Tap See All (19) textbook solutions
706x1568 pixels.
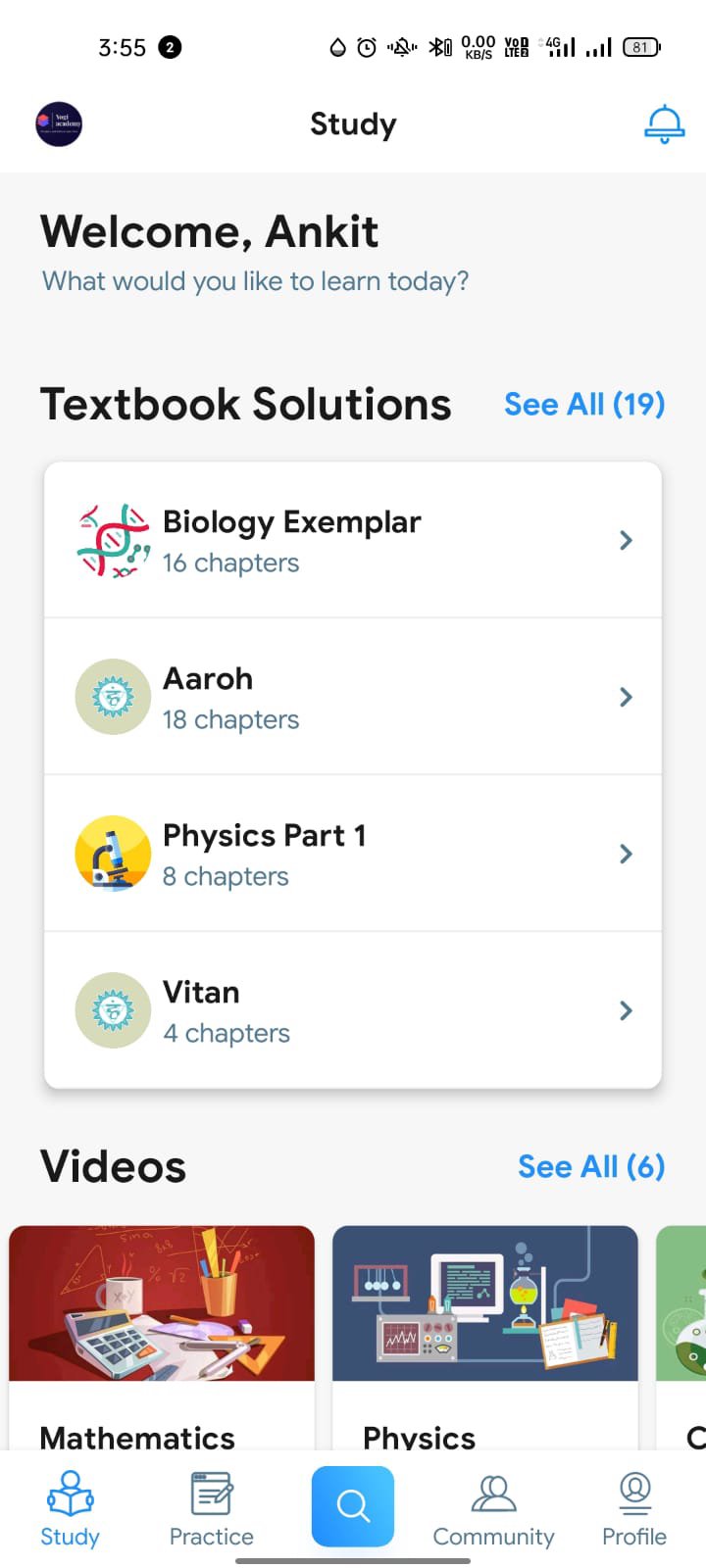tap(584, 404)
